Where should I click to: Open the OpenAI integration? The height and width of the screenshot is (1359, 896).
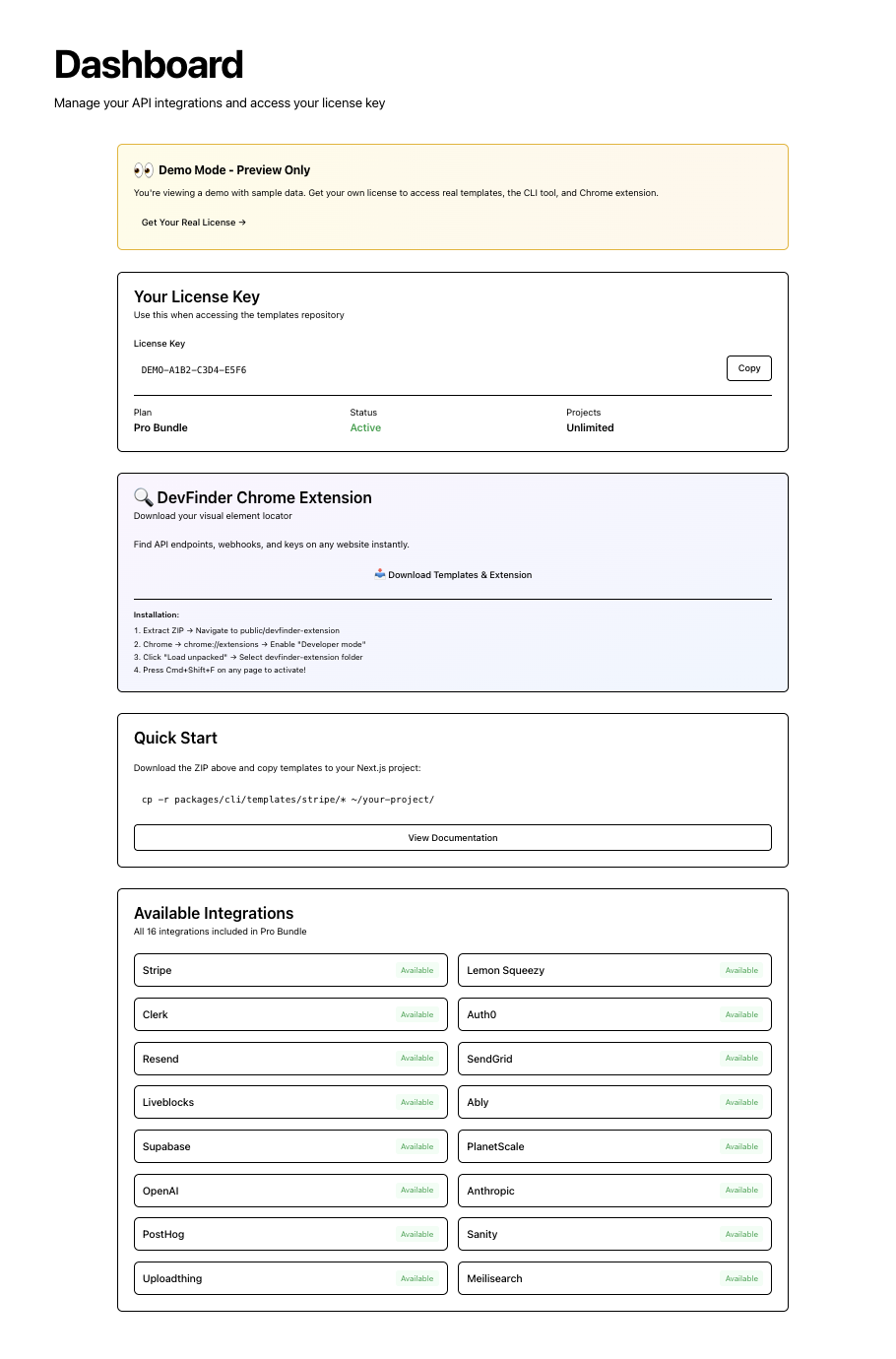(x=290, y=1191)
